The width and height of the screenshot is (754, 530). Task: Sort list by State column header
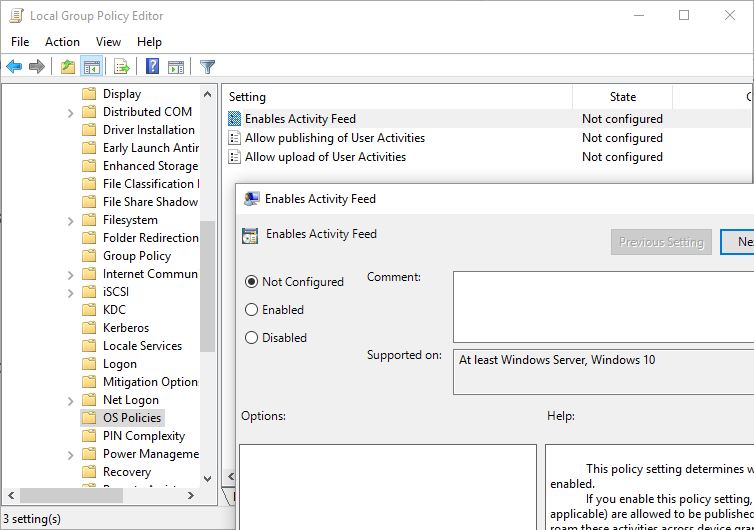[x=622, y=97]
